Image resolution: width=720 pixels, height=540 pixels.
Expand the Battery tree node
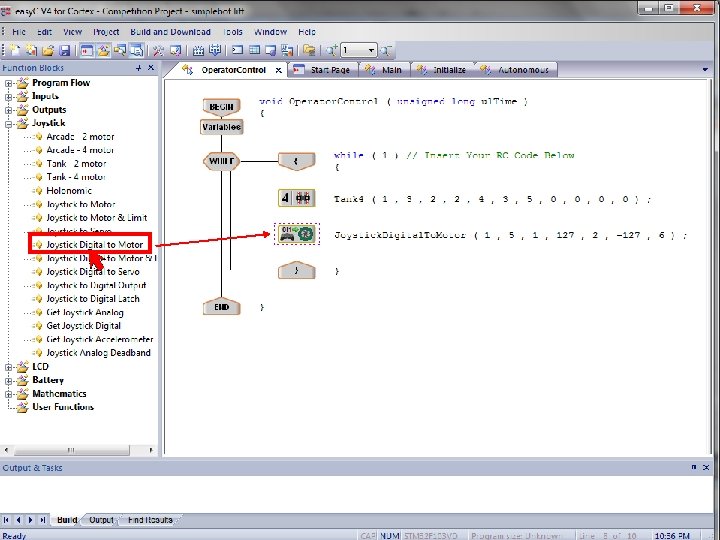pyautogui.click(x=8, y=381)
